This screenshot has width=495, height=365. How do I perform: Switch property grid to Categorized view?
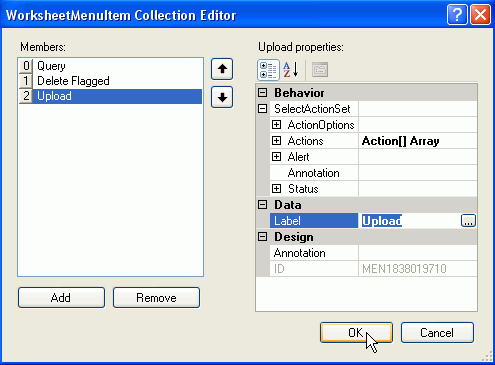(268, 70)
